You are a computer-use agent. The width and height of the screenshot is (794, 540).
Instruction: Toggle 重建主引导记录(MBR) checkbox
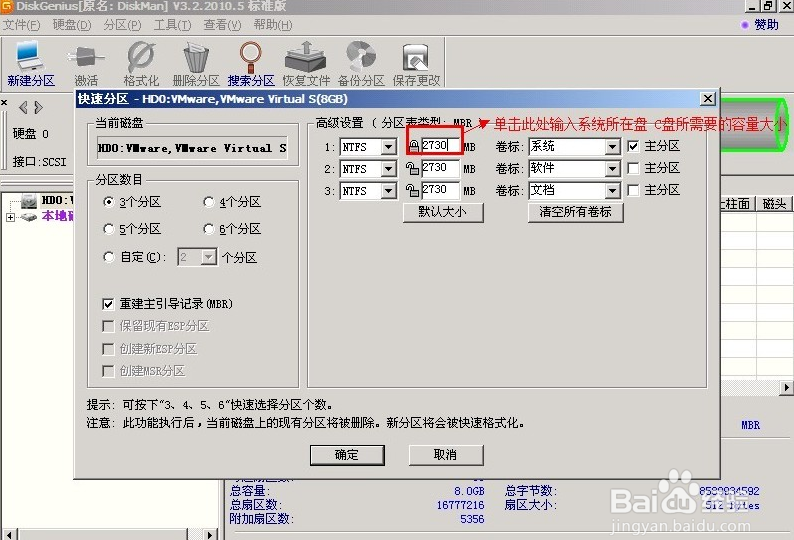click(108, 303)
